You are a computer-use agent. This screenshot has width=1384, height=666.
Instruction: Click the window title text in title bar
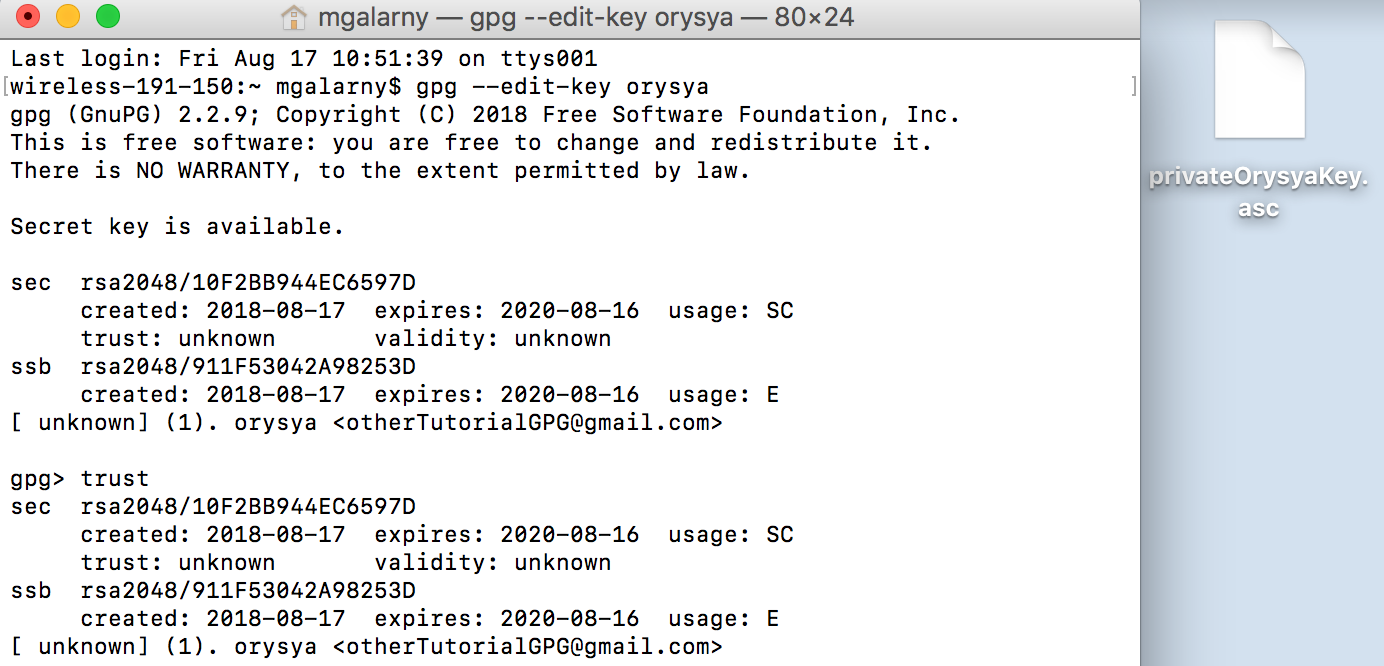click(585, 17)
